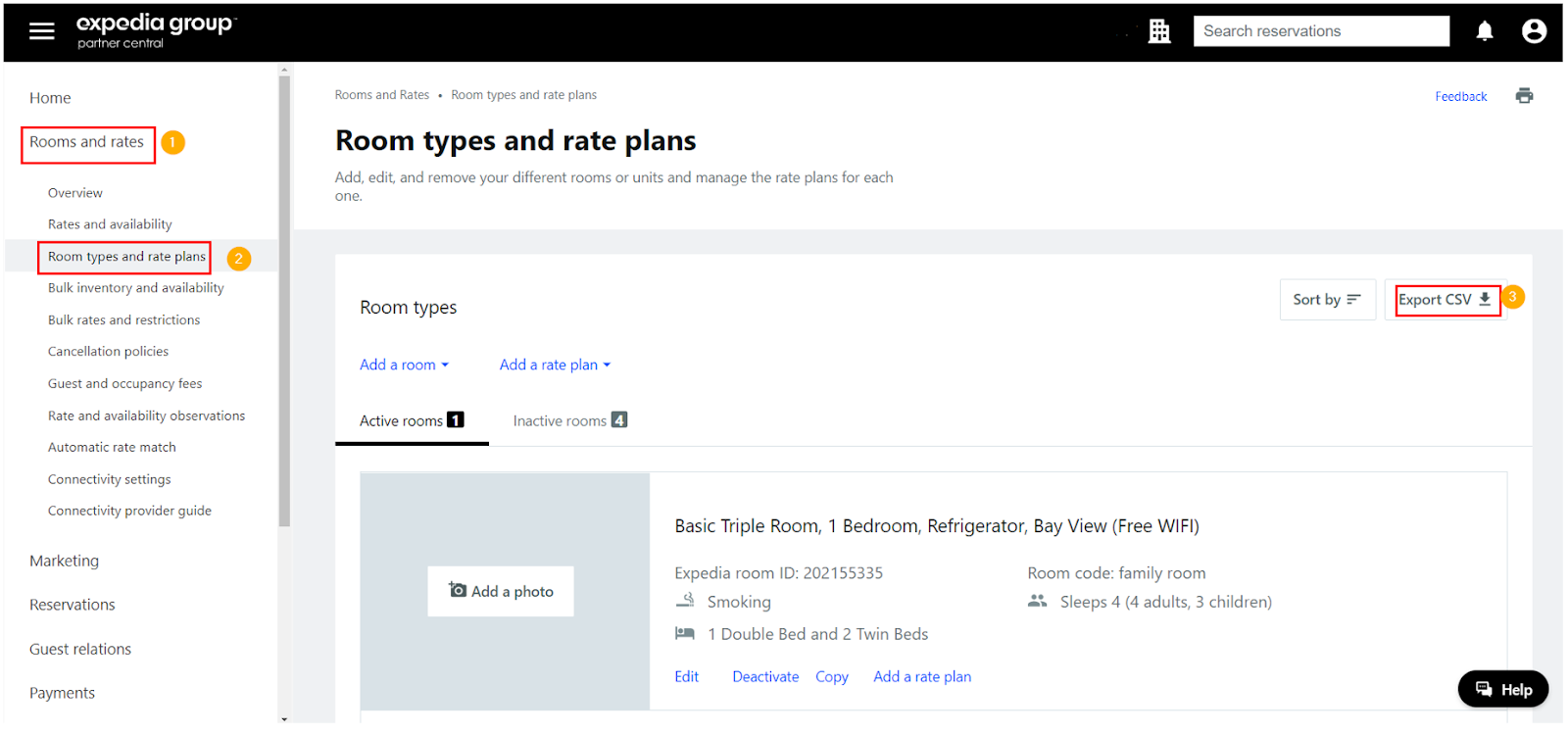Image resolution: width=1568 pixels, height=734 pixels.
Task: Open the Help chat button
Action: [1503, 689]
